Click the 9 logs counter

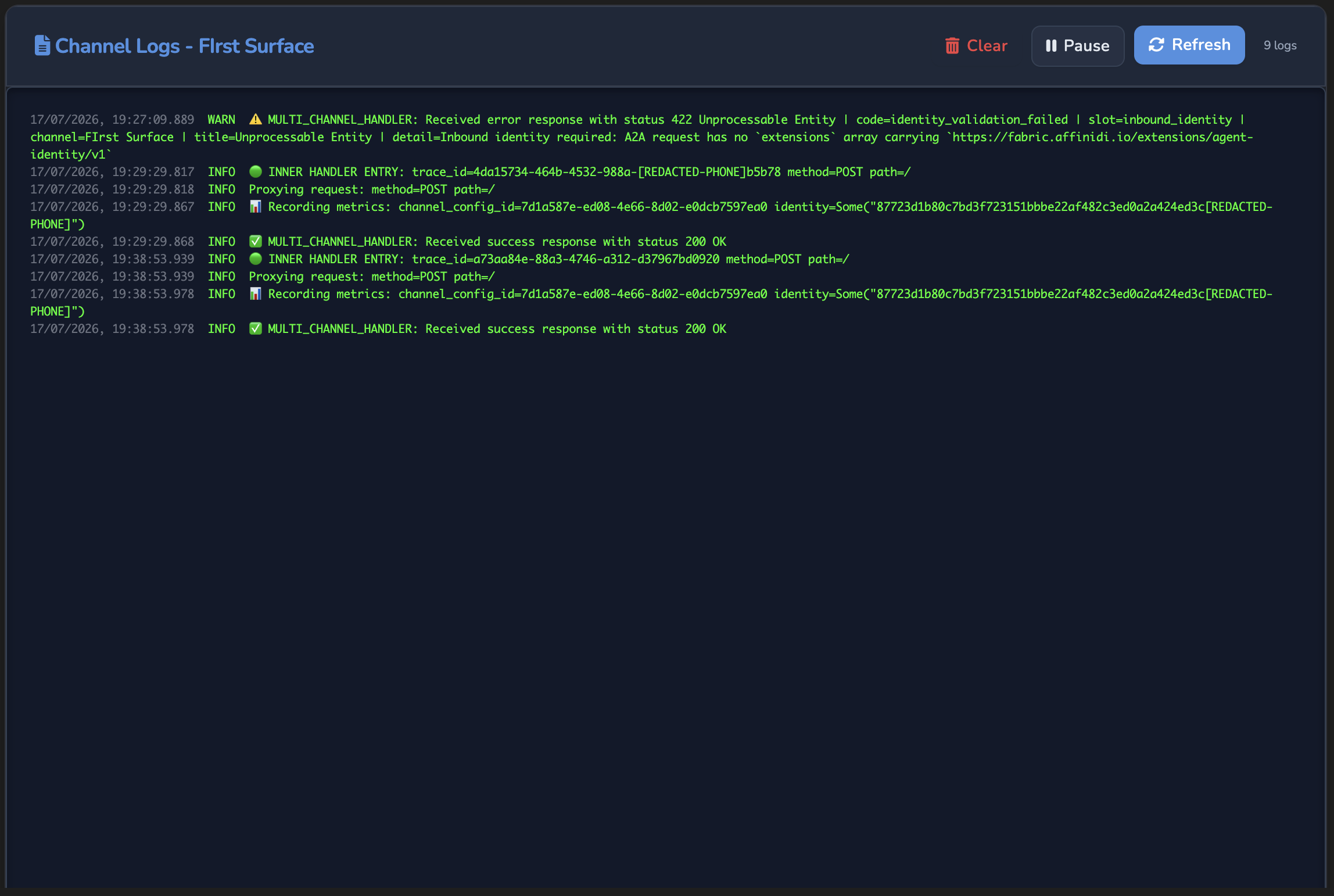[x=1280, y=45]
